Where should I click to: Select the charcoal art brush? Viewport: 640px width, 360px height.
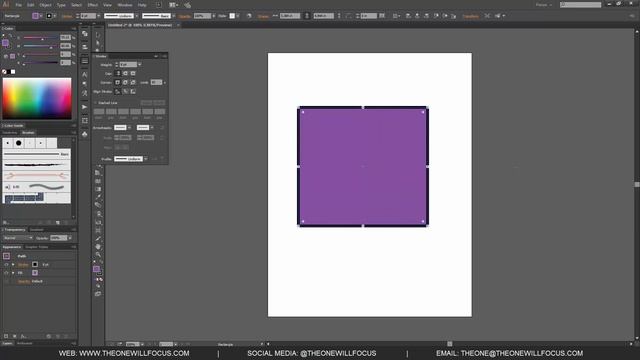[x=36, y=165]
